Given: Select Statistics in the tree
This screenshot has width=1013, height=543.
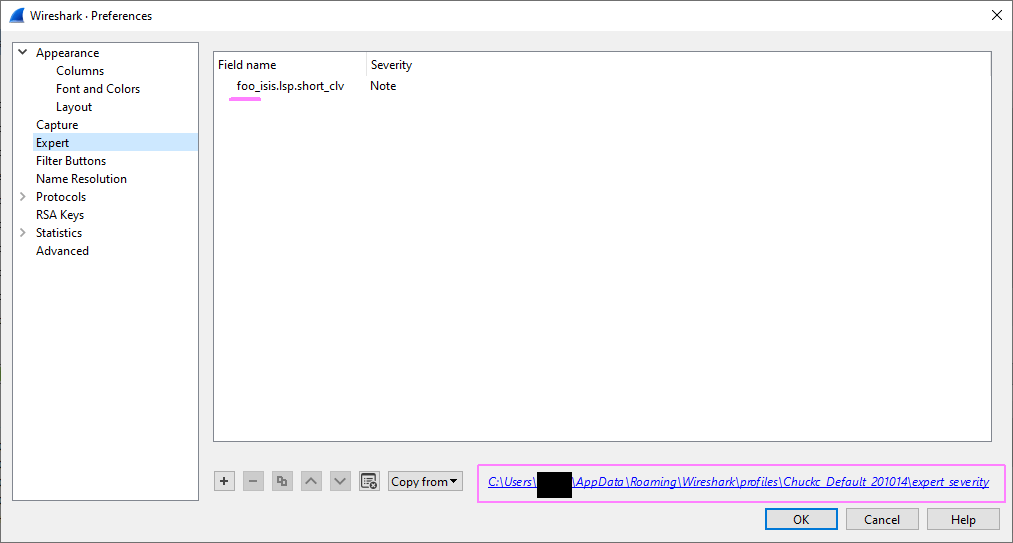Looking at the screenshot, I should click(x=59, y=233).
